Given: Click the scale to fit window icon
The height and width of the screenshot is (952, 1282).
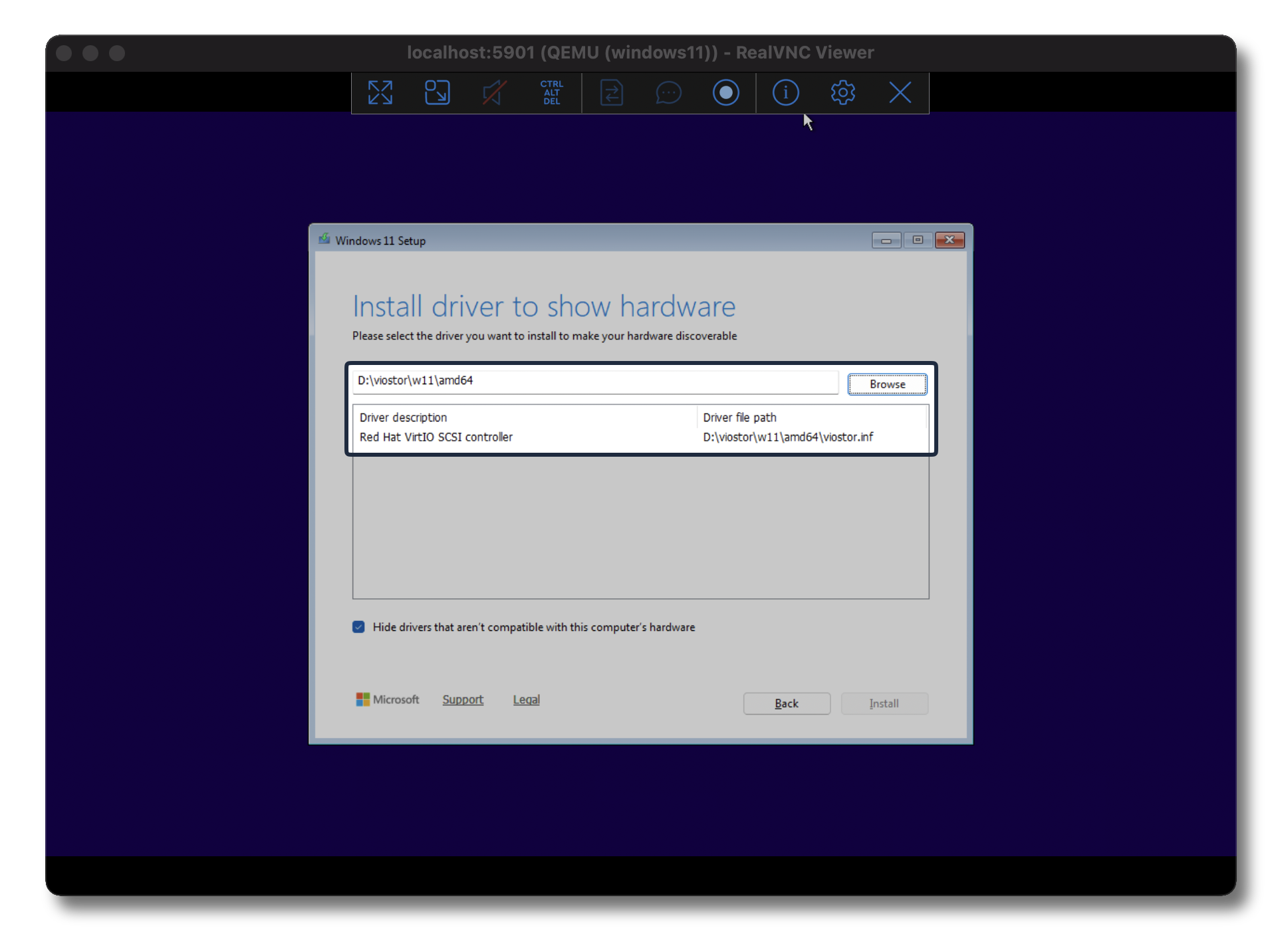Looking at the screenshot, I should 437,92.
